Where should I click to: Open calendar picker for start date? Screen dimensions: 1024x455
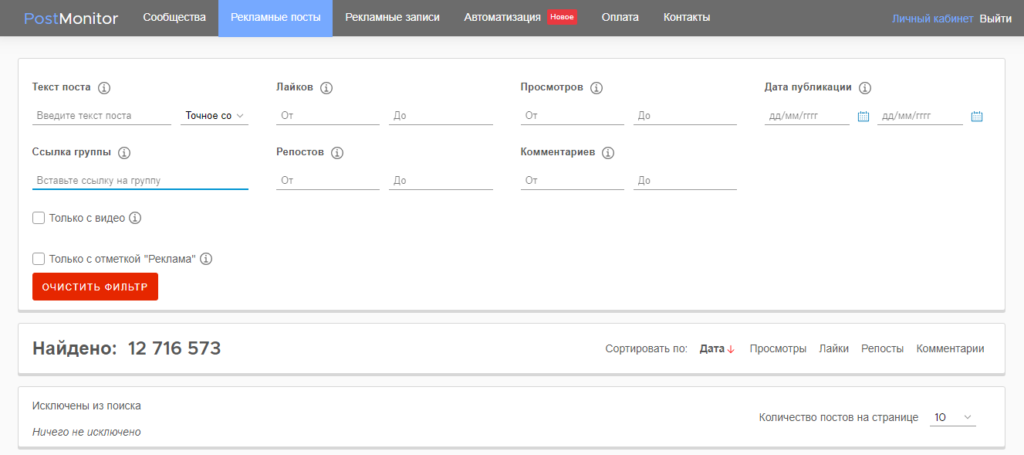coord(863,116)
